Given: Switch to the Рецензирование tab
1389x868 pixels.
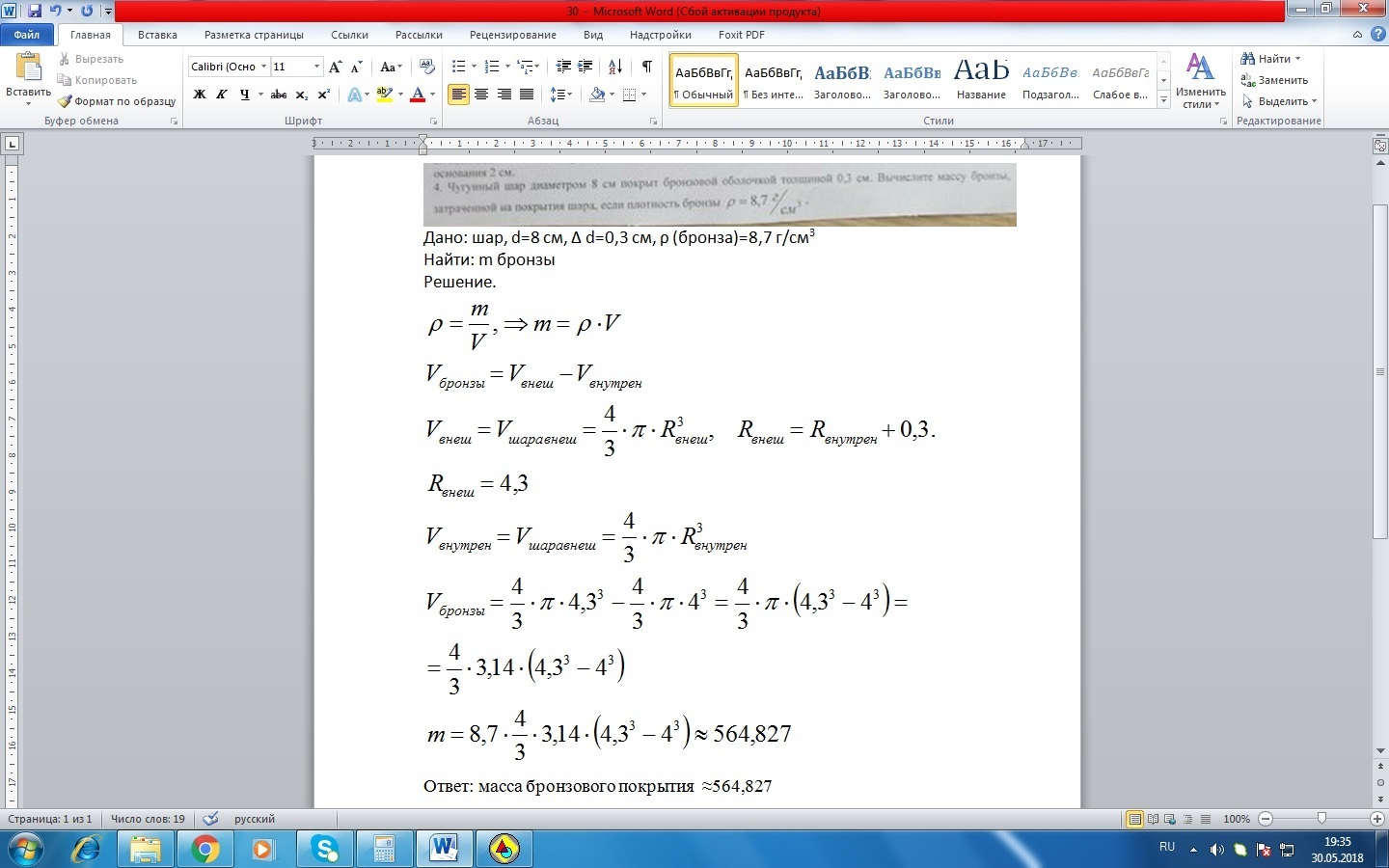Looking at the screenshot, I should 512,35.
